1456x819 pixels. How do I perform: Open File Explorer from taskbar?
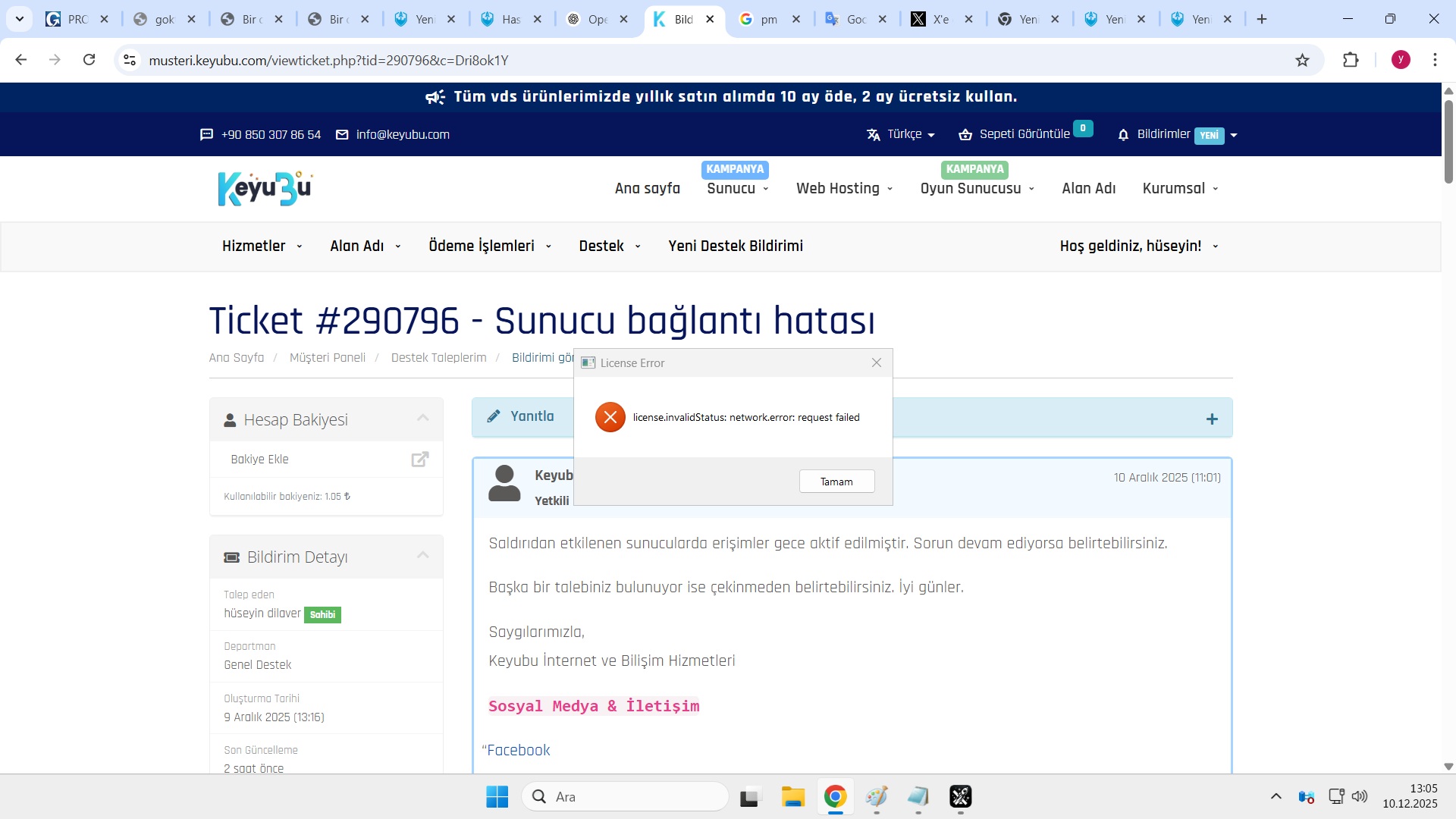(x=793, y=796)
